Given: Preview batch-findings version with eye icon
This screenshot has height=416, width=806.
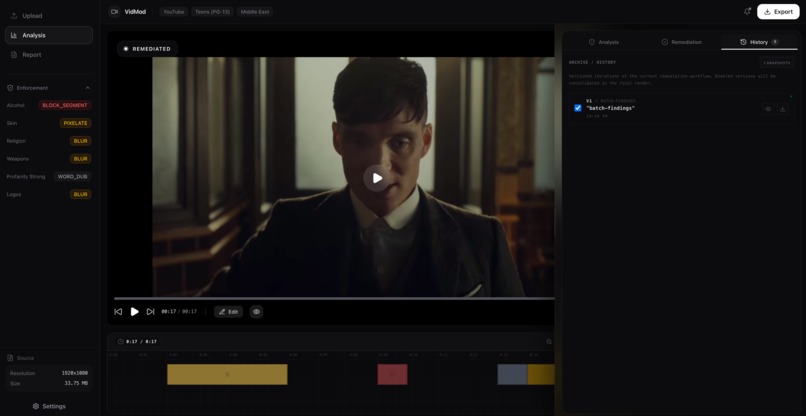Looking at the screenshot, I should 768,109.
